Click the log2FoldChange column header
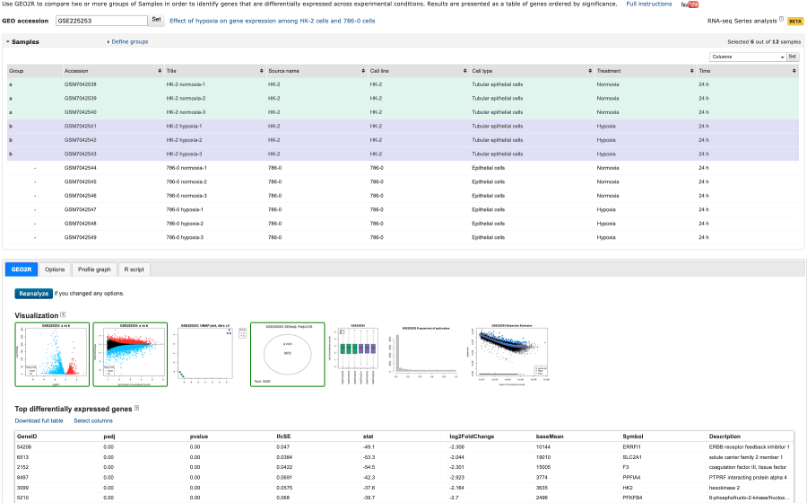 click(x=472, y=436)
